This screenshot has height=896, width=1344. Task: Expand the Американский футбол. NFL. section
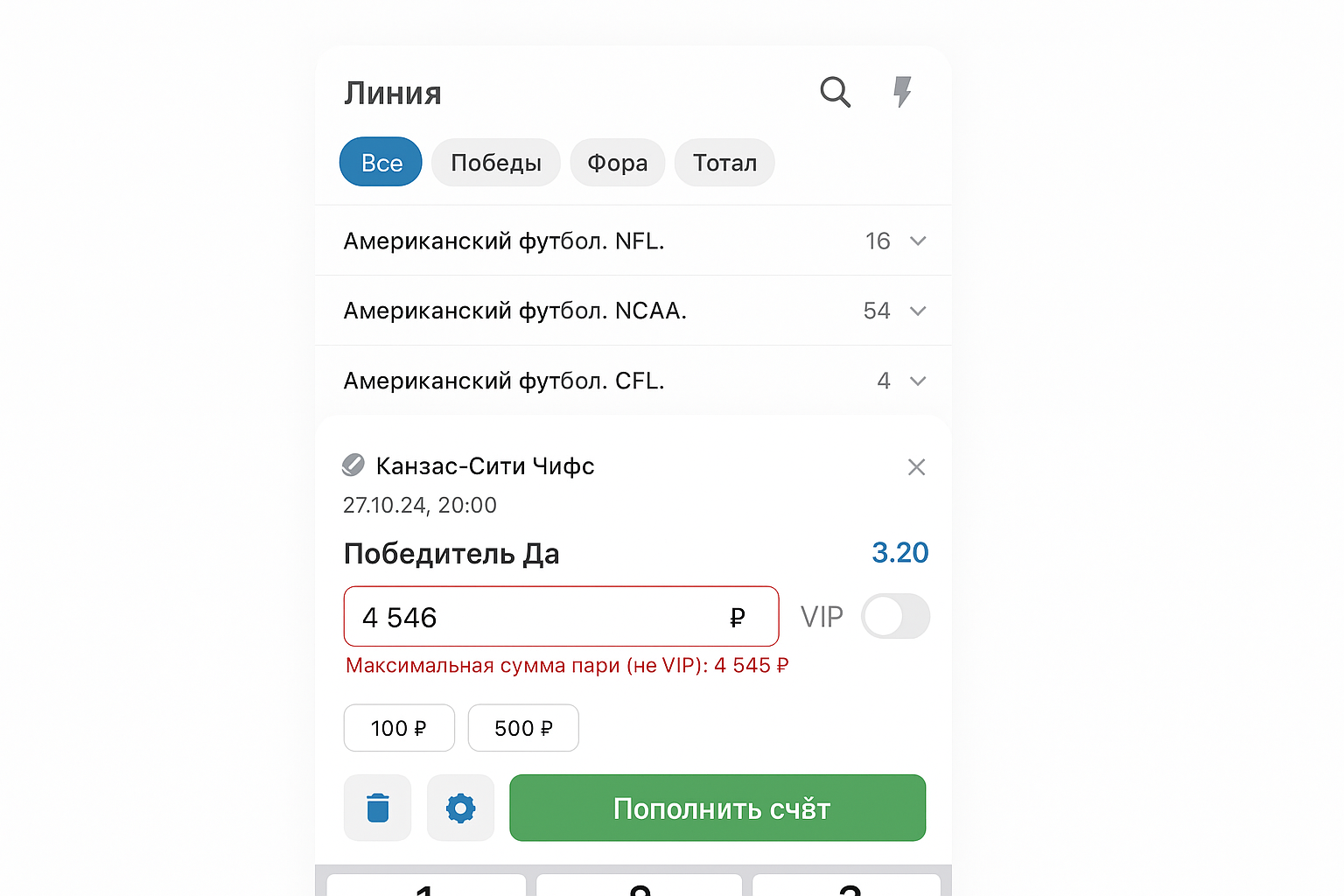[917, 241]
